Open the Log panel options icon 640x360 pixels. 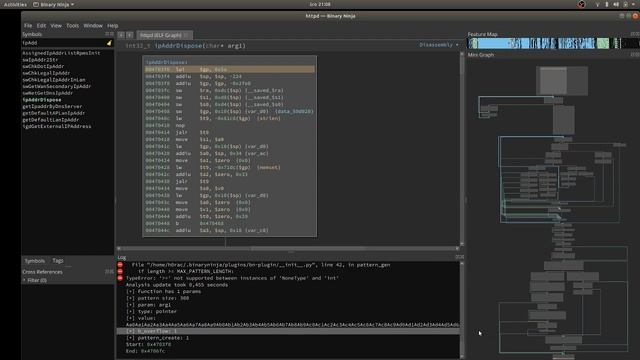[x=460, y=257]
